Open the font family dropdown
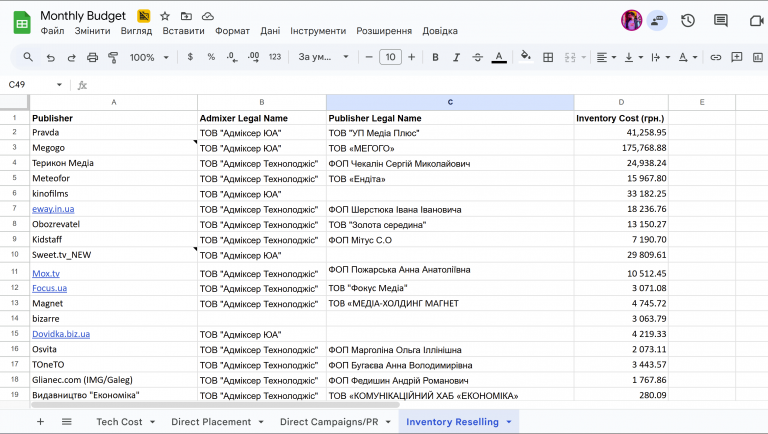 coord(323,57)
